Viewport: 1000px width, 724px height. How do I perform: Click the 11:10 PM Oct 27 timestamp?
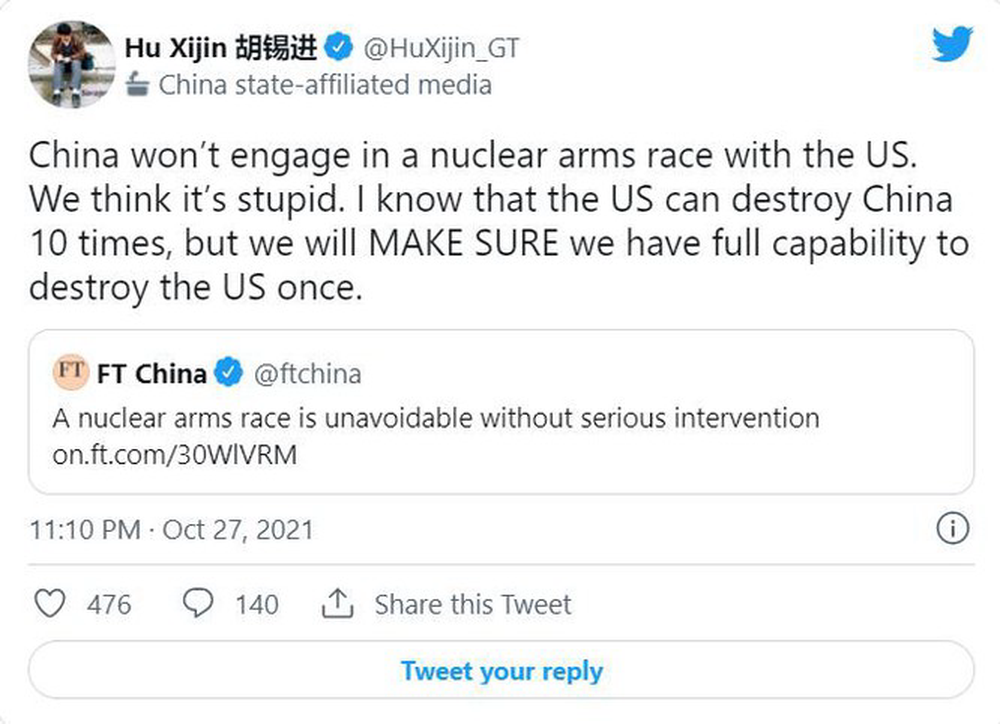(171, 529)
